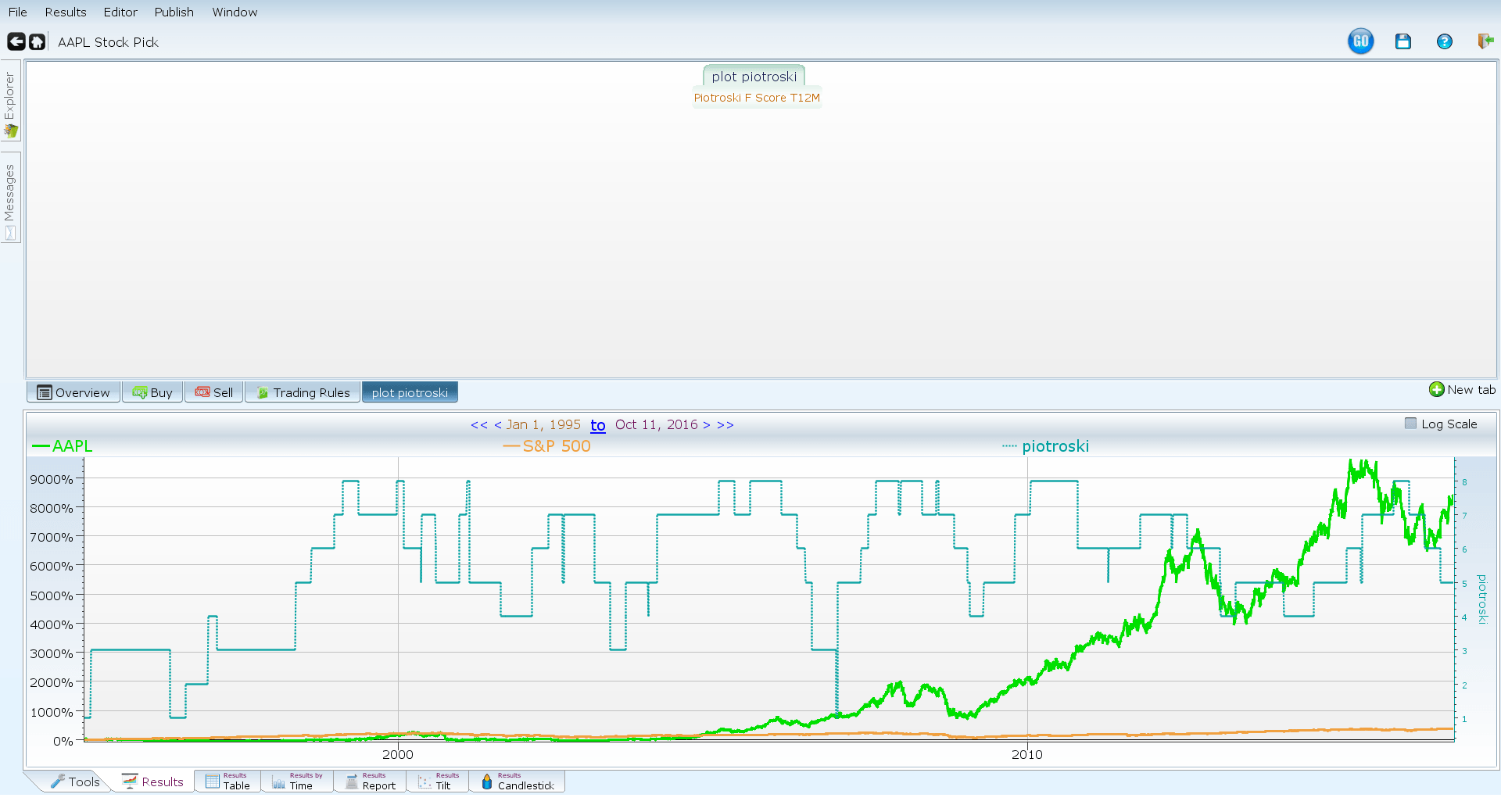The height and width of the screenshot is (812, 1501).
Task: Click the 2010 x-axis label
Action: click(1027, 754)
